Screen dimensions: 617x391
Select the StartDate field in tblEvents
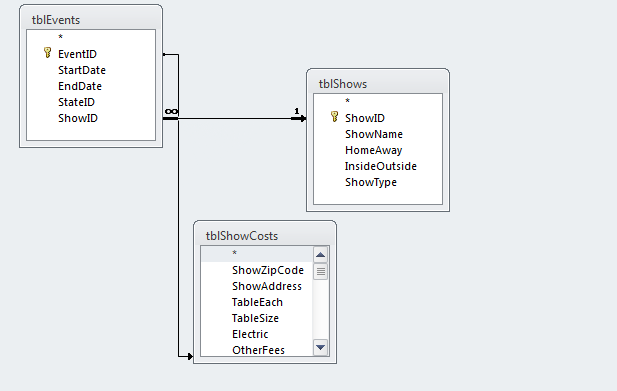tap(82, 70)
